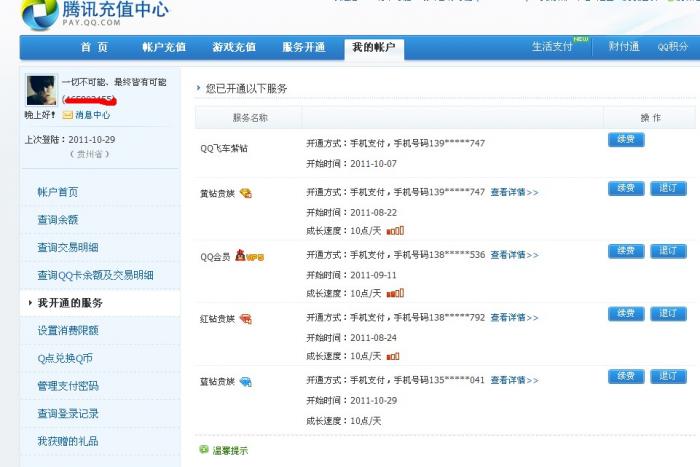Go to 帐户首页 in the sidebar
The image size is (700, 467).
pyautogui.click(x=58, y=192)
